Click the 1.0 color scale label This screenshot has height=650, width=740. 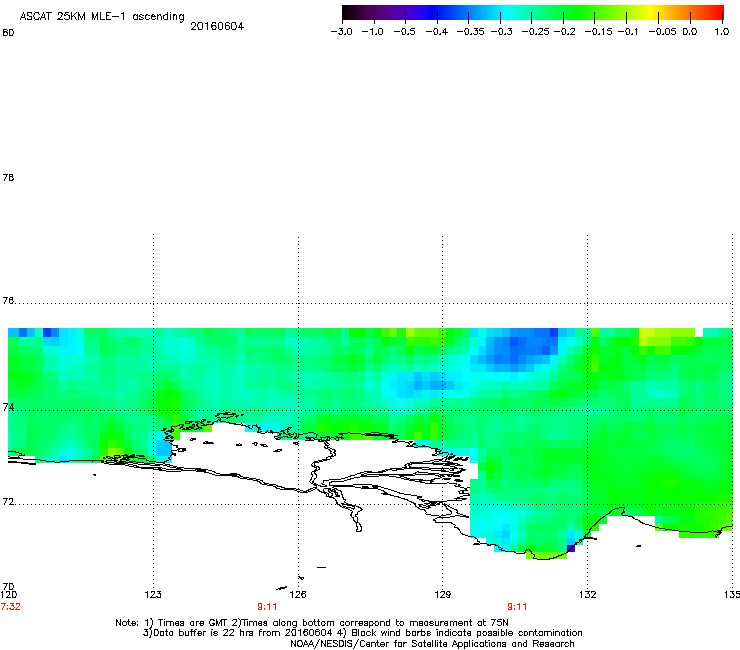click(722, 32)
